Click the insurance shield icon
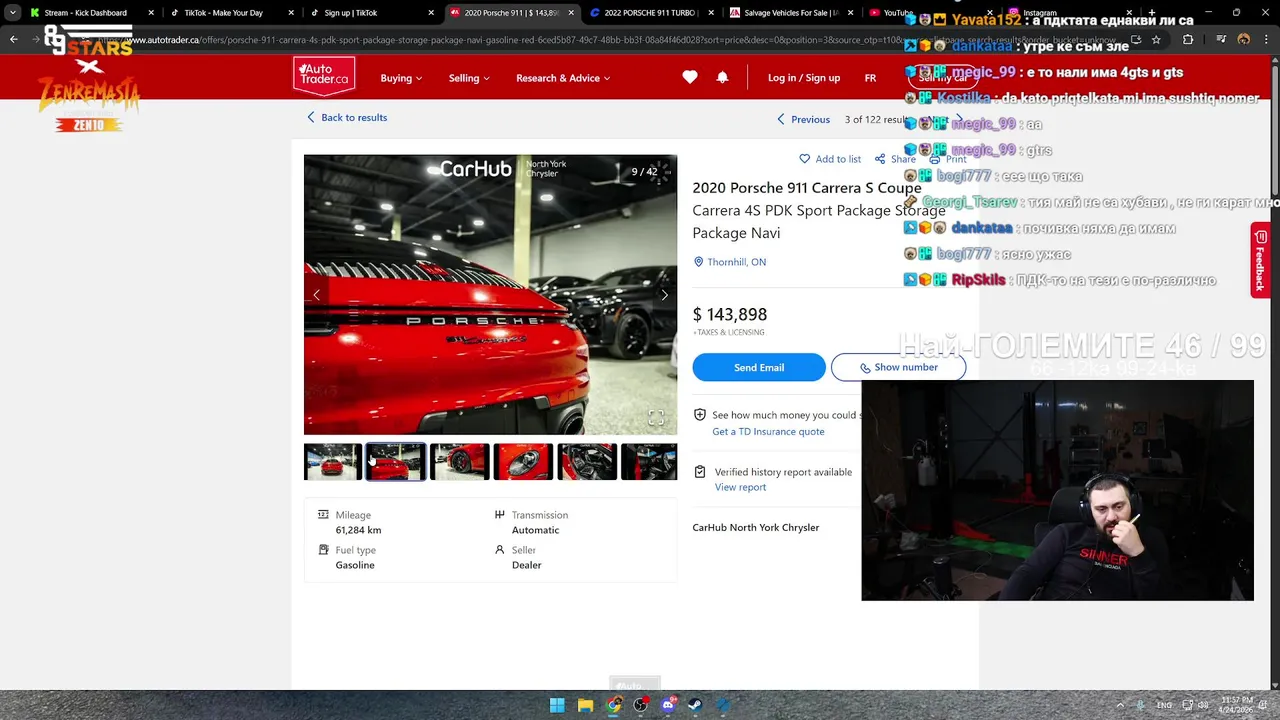Image resolution: width=1280 pixels, height=720 pixels. (x=700, y=415)
